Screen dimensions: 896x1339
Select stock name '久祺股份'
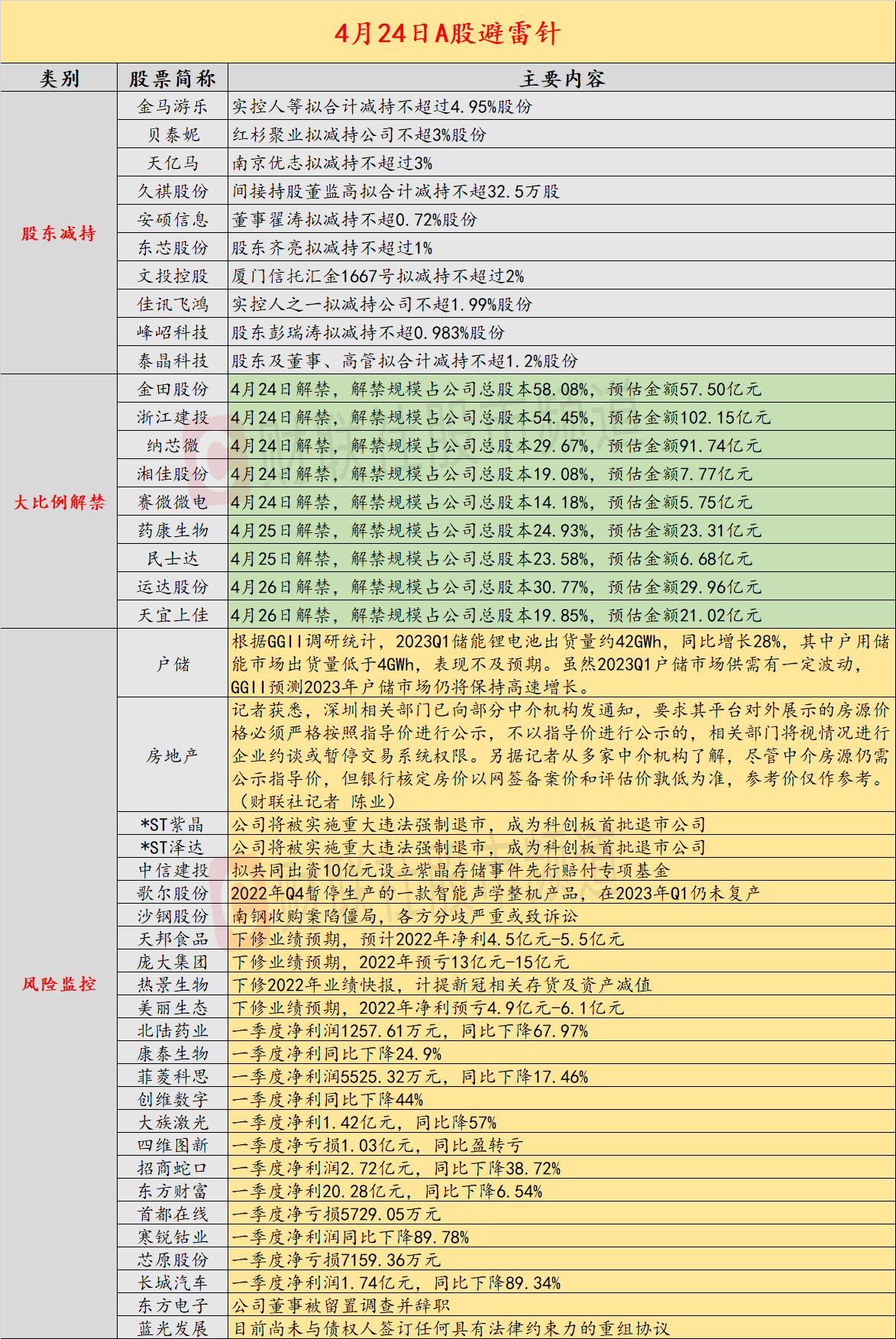(173, 191)
